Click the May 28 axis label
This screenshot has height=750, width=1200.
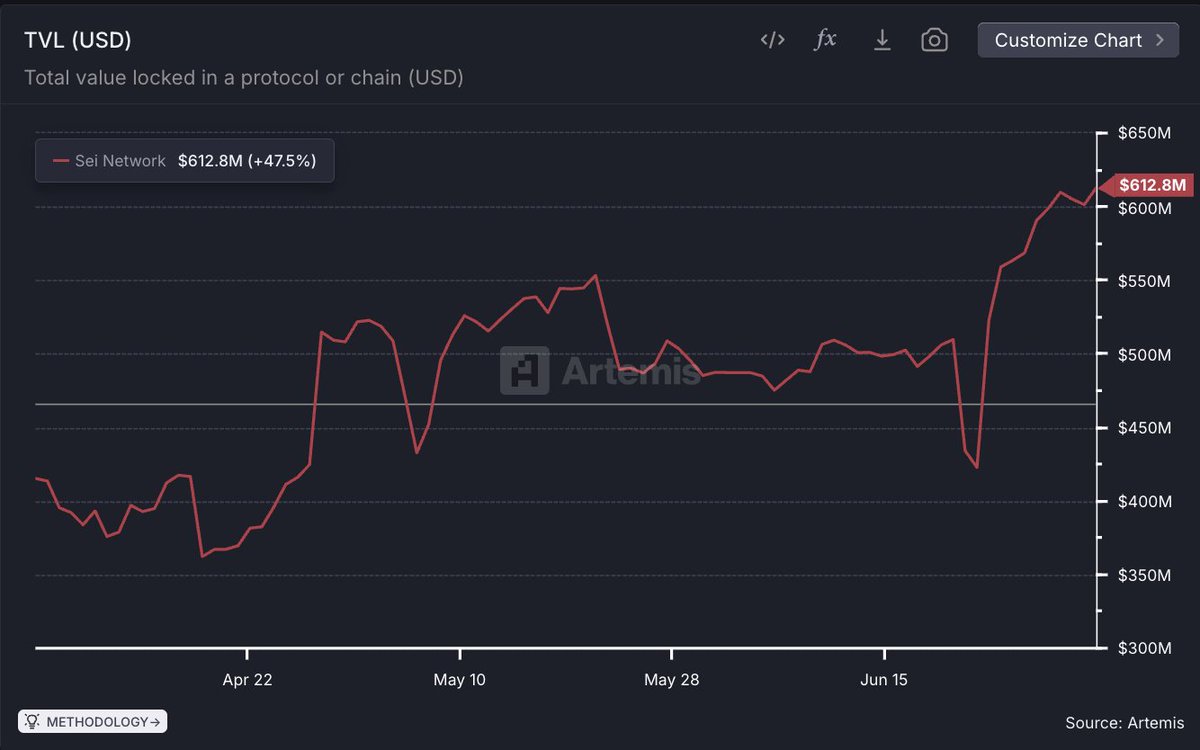672,680
